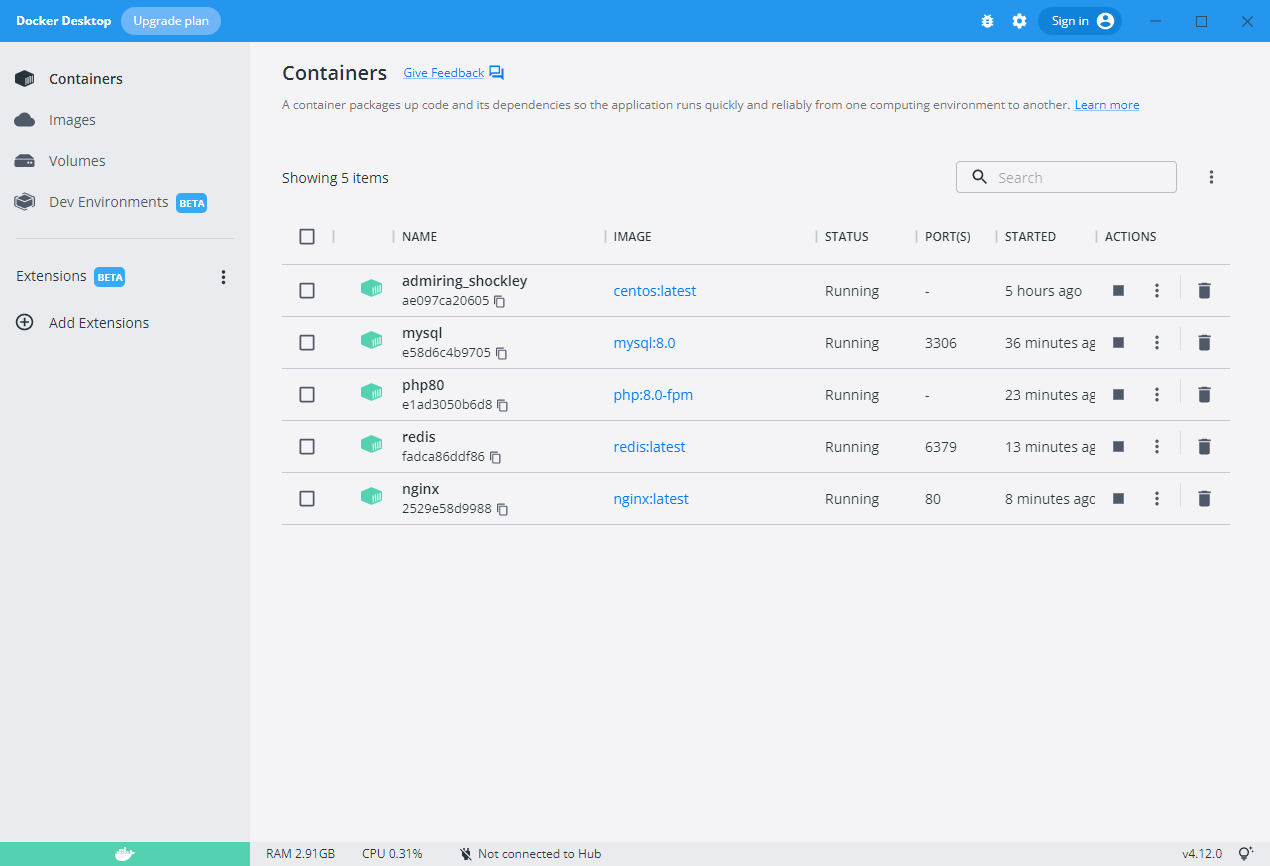Image resolution: width=1270 pixels, height=866 pixels.
Task: Open the php:8.0-fpm image link
Action: click(653, 395)
